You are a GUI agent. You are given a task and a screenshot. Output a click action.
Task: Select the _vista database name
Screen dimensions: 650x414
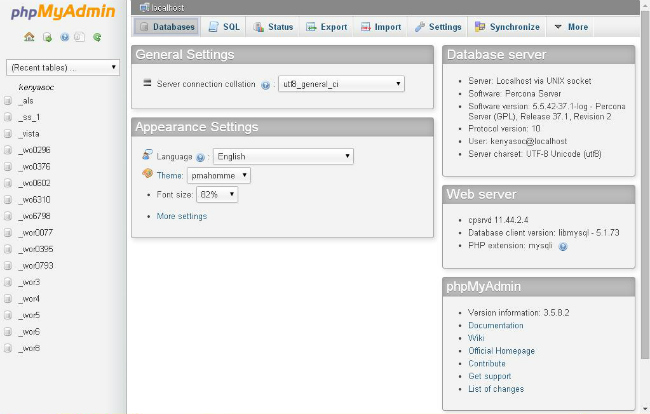point(29,134)
